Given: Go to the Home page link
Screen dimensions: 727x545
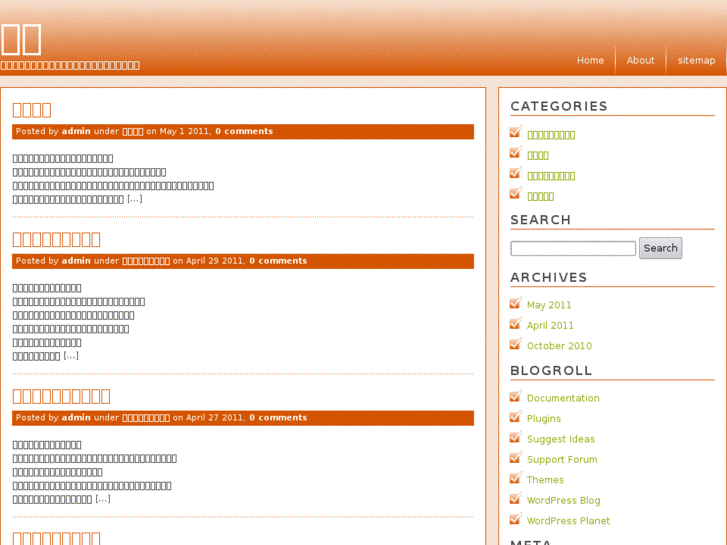Looking at the screenshot, I should 590,60.
